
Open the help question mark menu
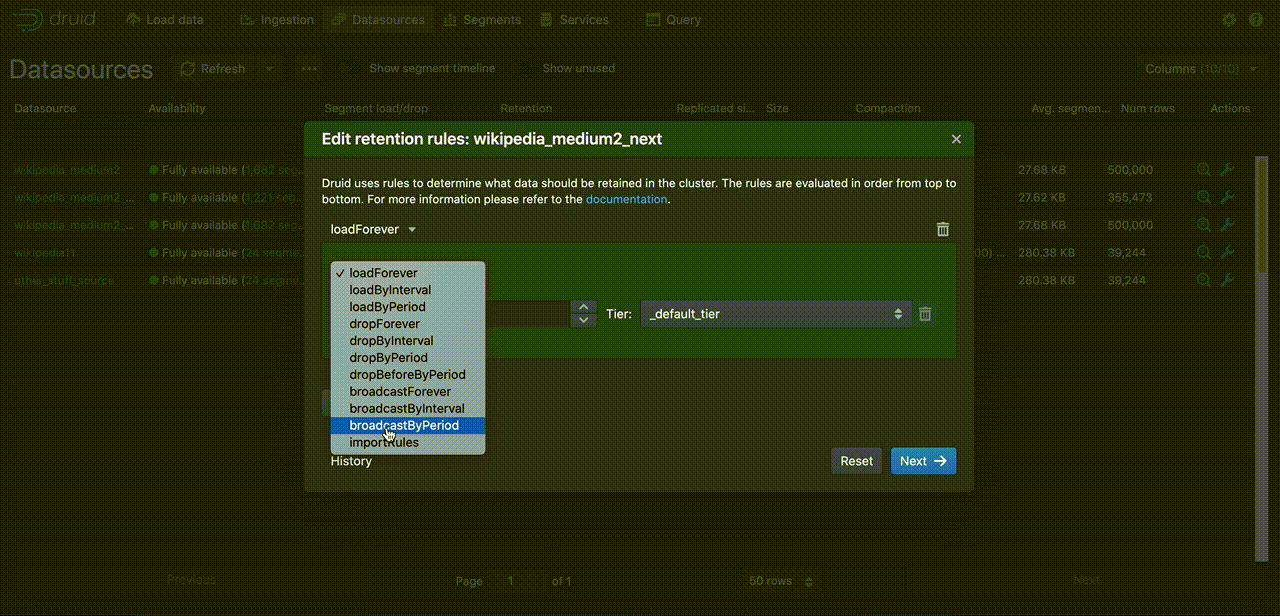click(x=1256, y=19)
